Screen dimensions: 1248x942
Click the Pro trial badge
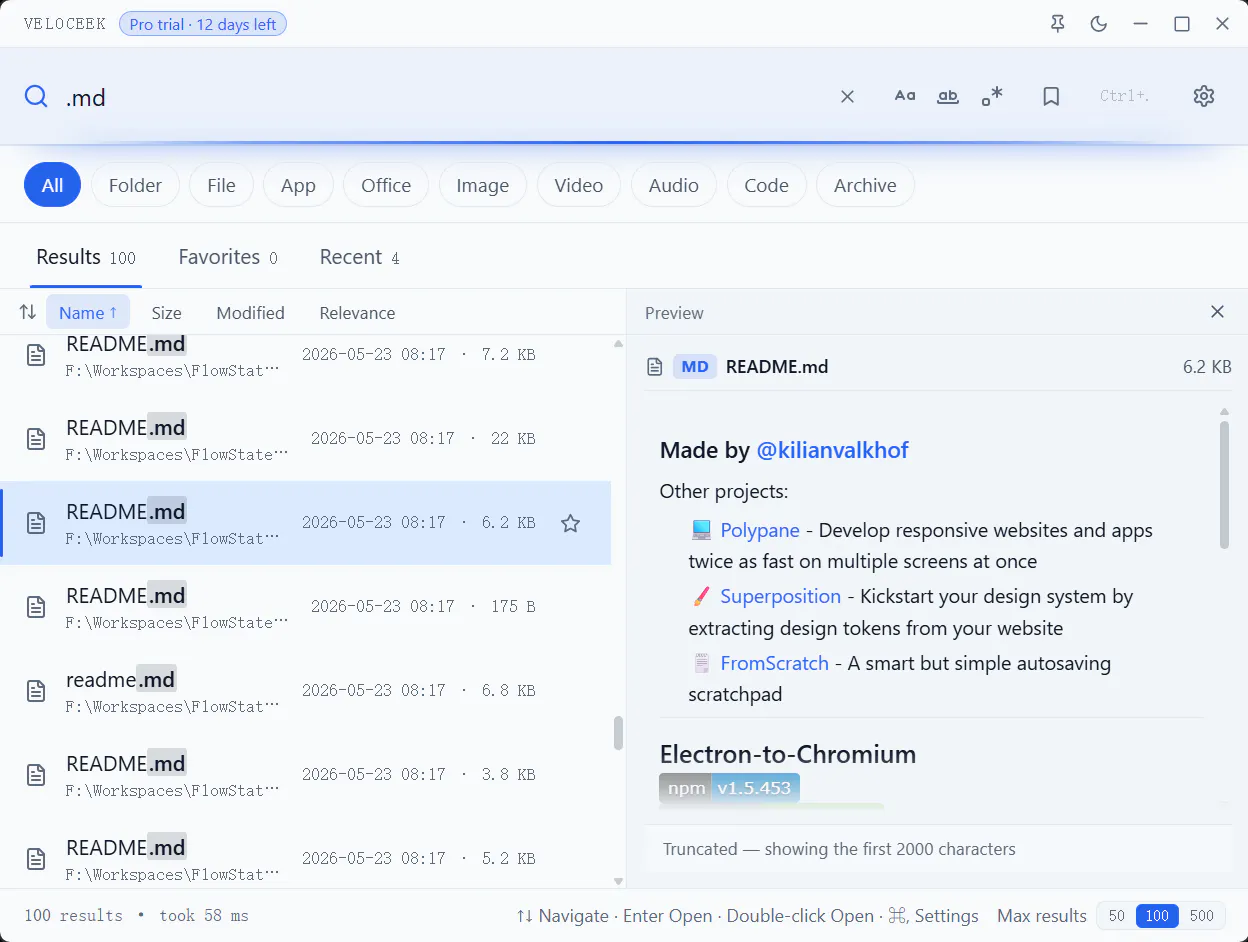coord(203,24)
